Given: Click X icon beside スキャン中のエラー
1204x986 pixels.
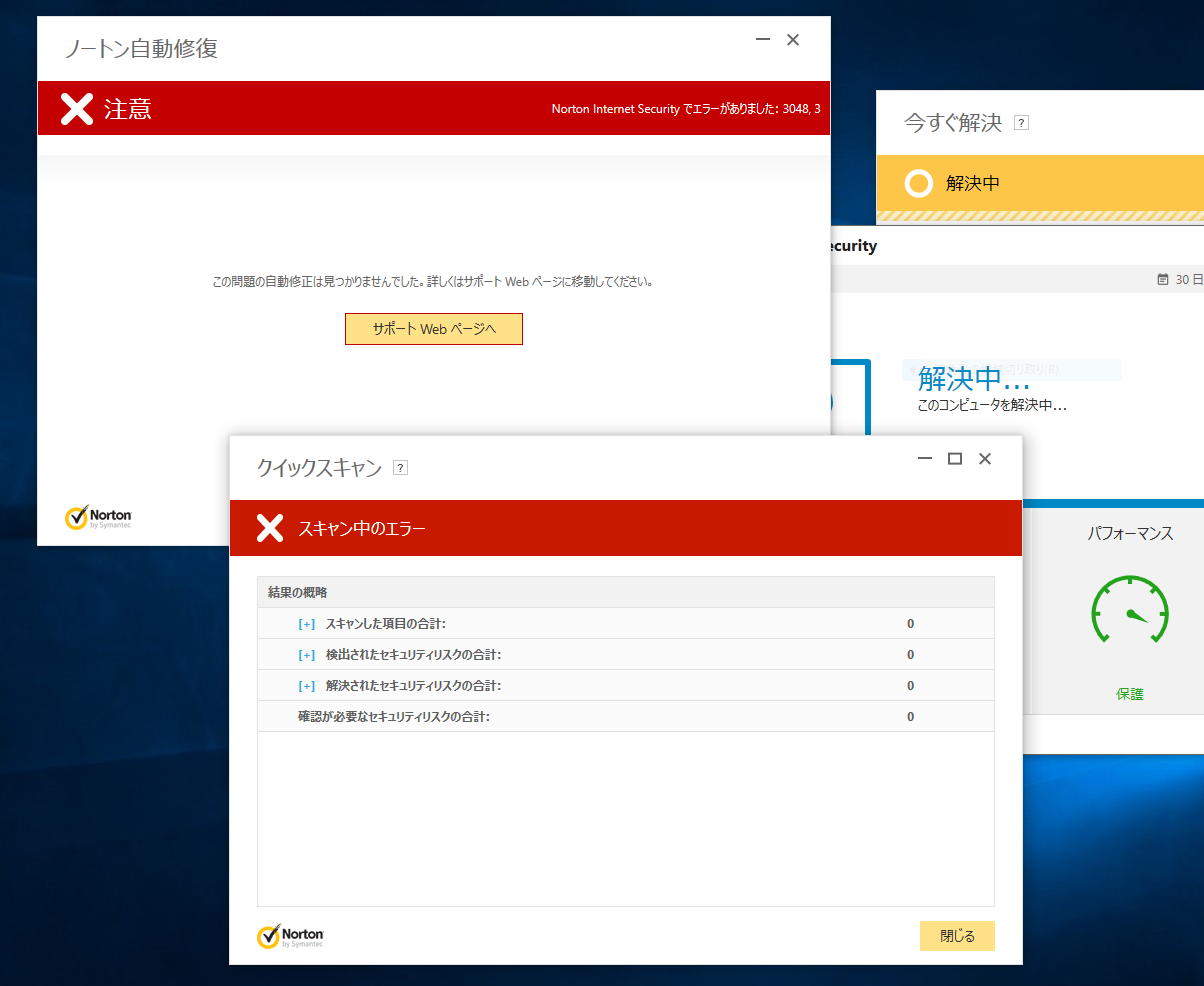Looking at the screenshot, I should tap(270, 528).
